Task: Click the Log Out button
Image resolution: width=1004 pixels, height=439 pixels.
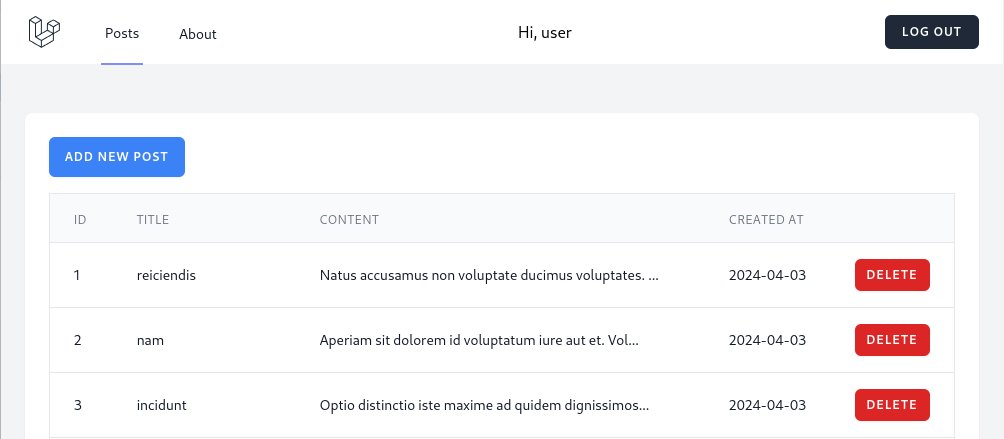Action: 931,32
